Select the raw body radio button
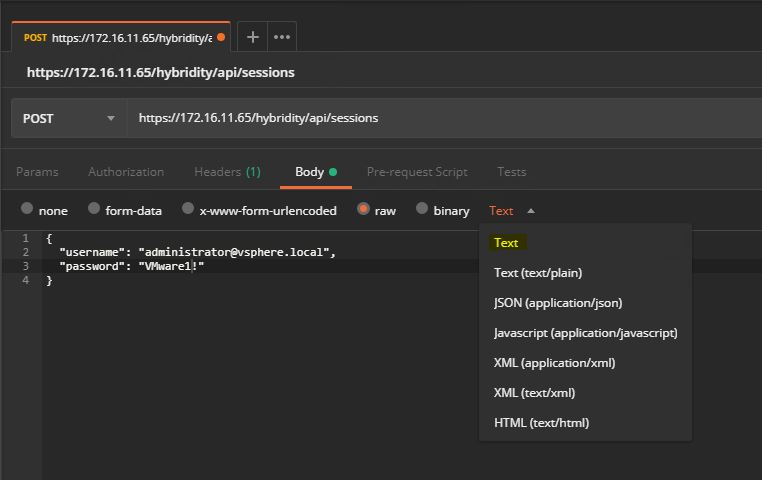The width and height of the screenshot is (762, 480). click(x=364, y=209)
